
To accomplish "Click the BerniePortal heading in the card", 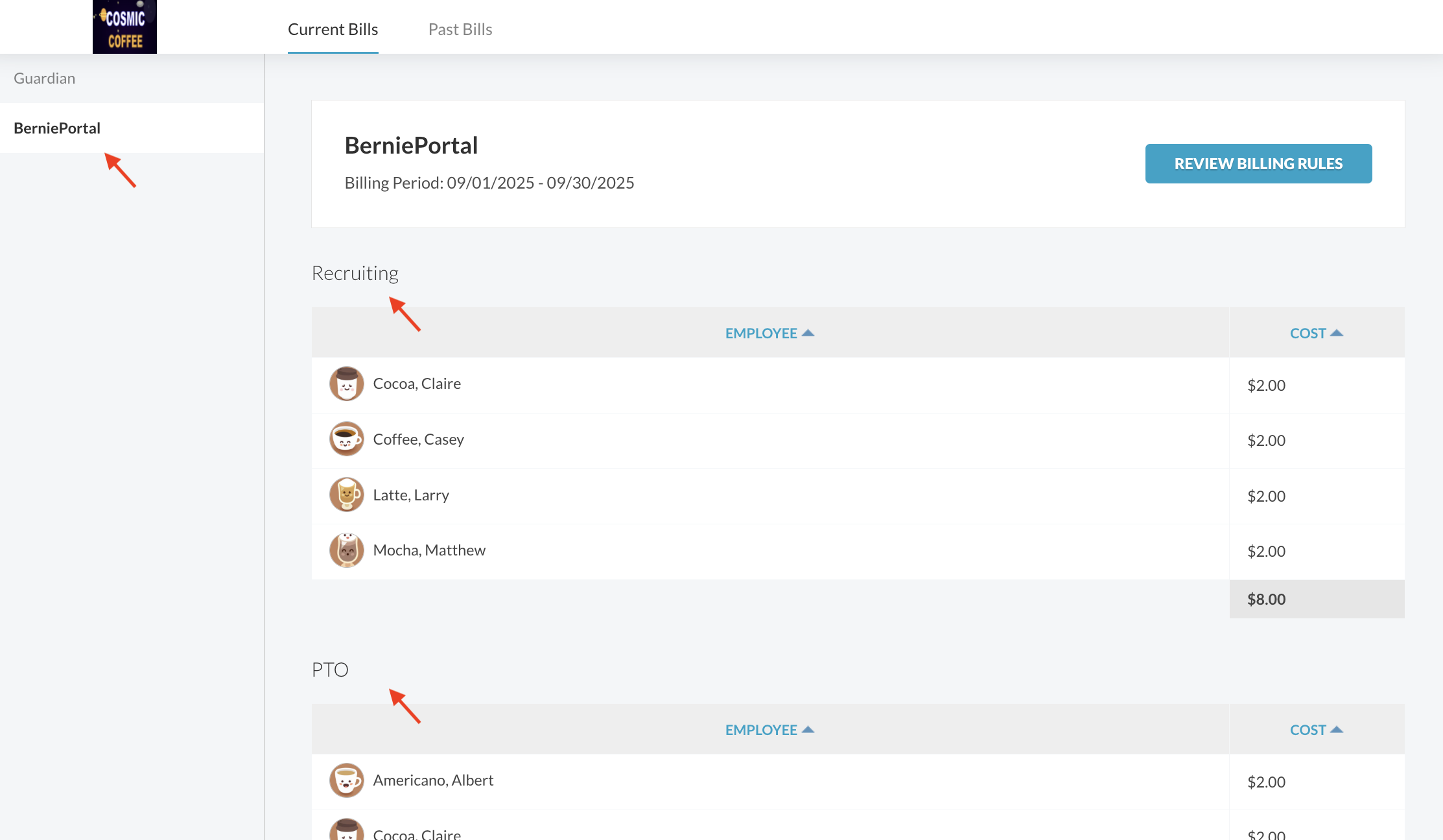I will (x=411, y=146).
